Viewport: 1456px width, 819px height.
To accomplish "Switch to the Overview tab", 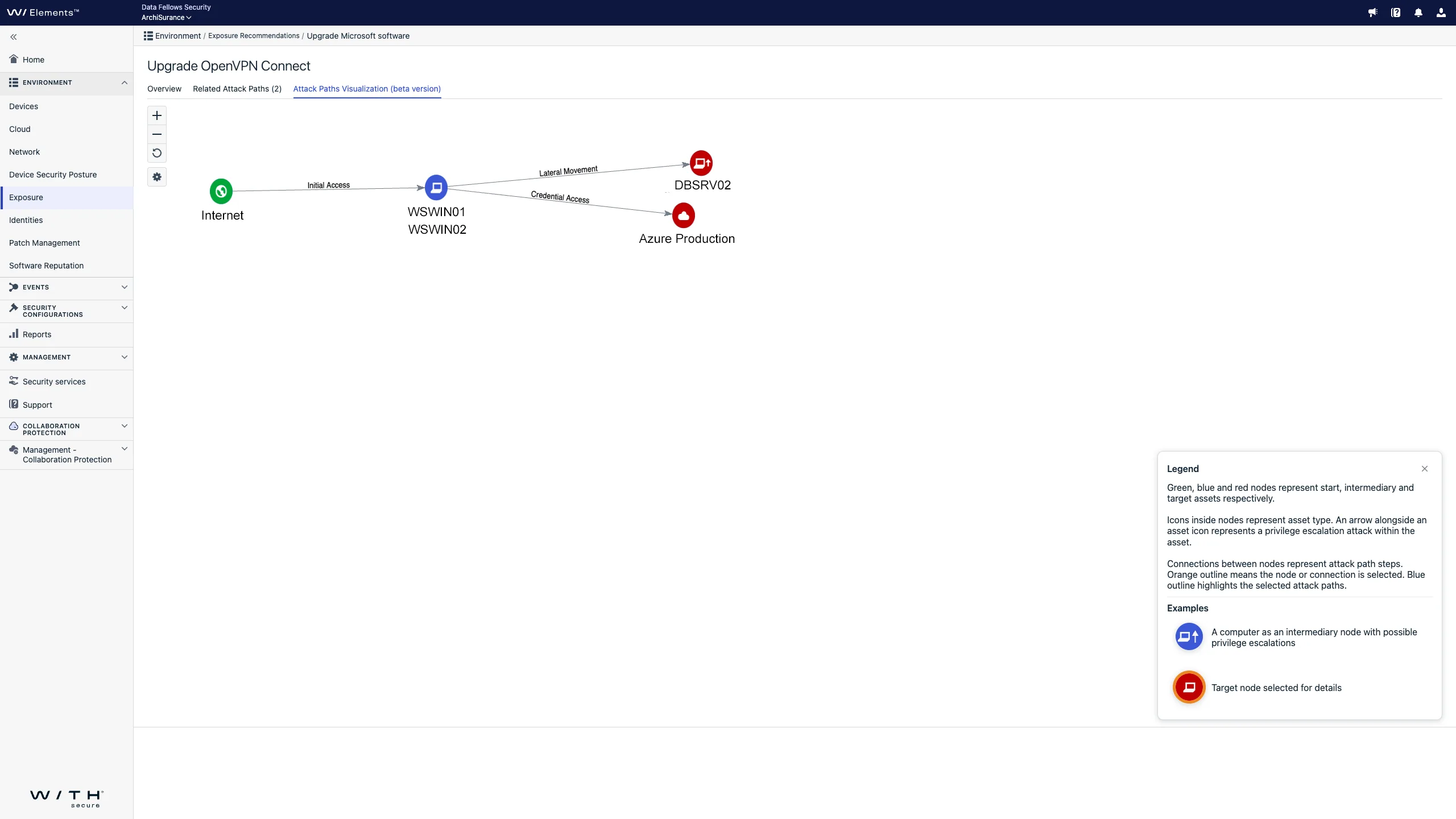I will (164, 89).
